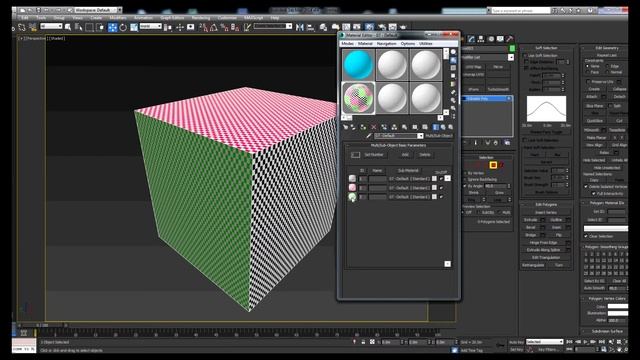Viewport: 640px width, 360px height.
Task: Toggle Percent Snap in main toolbar
Action: pos(224,27)
